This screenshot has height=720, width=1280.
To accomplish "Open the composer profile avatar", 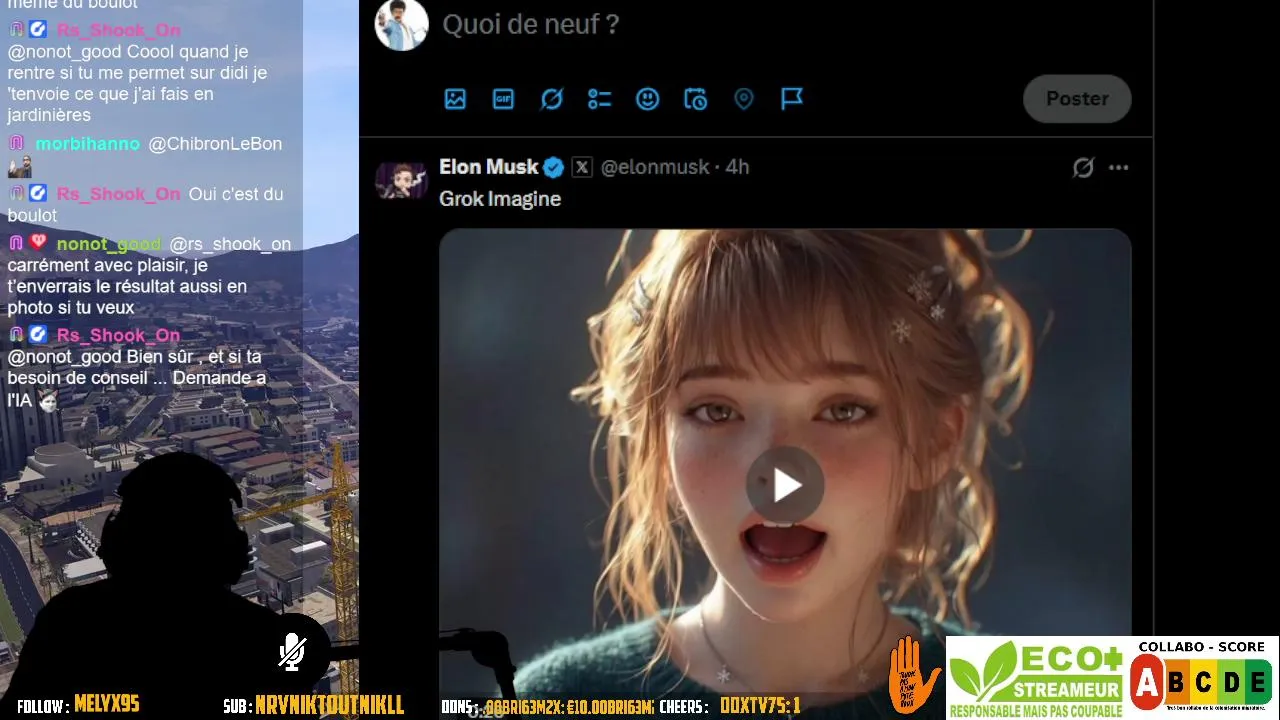I will pos(401,24).
